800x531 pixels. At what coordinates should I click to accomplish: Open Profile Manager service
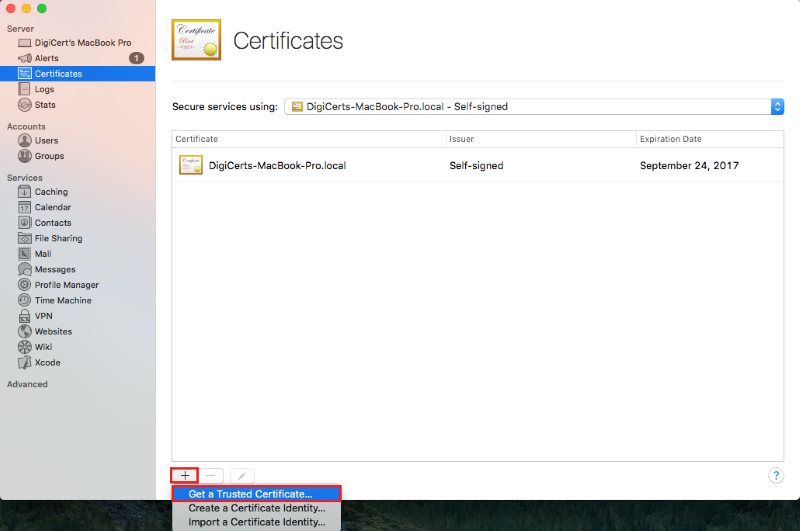66,285
